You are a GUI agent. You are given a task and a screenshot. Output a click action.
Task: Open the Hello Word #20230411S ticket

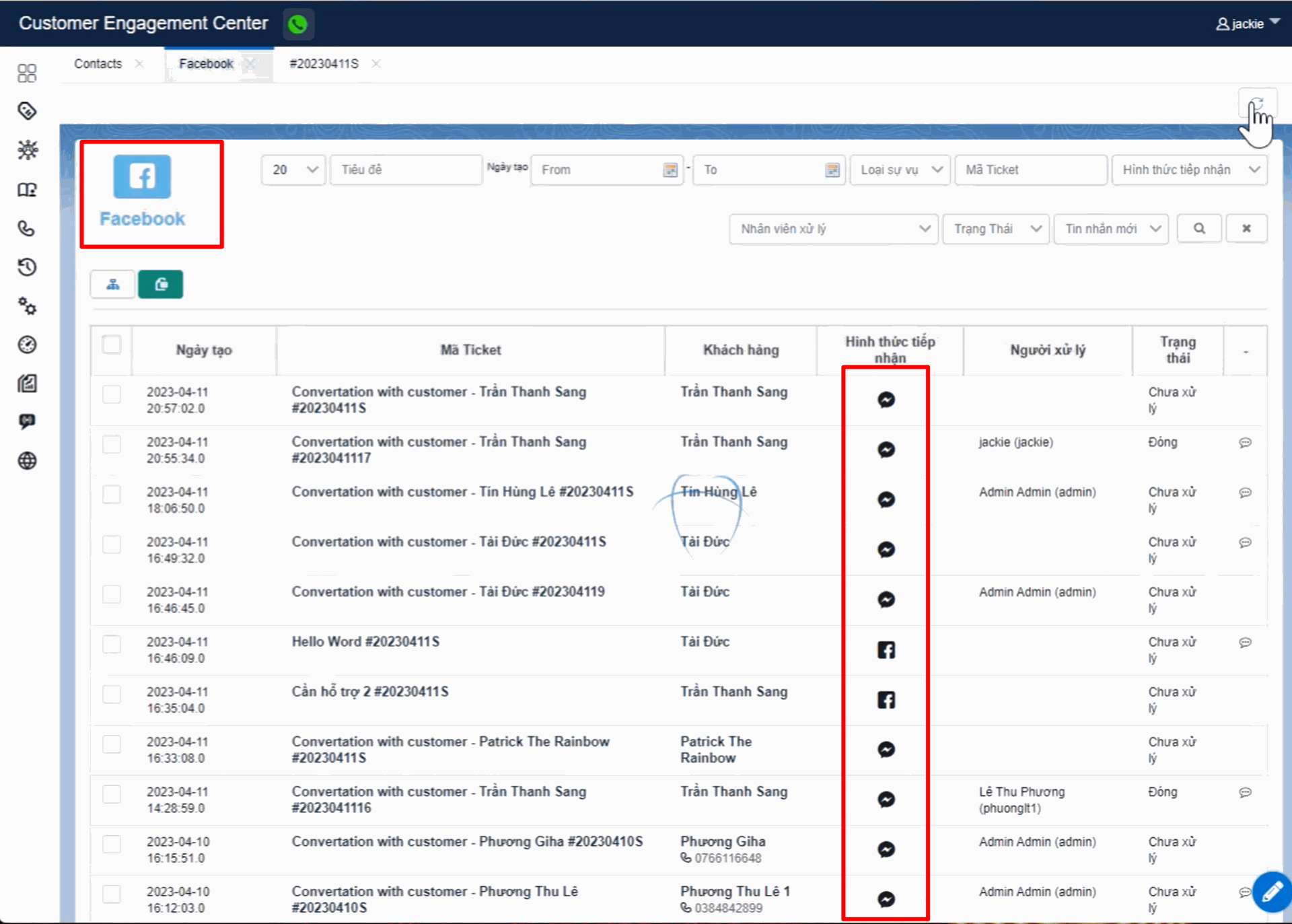click(x=365, y=641)
